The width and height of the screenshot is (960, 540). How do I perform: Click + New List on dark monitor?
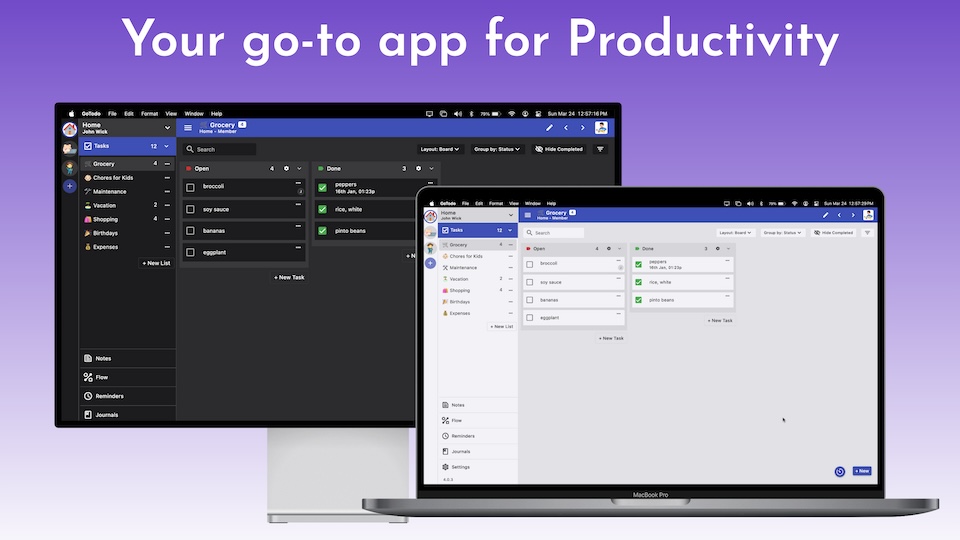pyautogui.click(x=156, y=263)
